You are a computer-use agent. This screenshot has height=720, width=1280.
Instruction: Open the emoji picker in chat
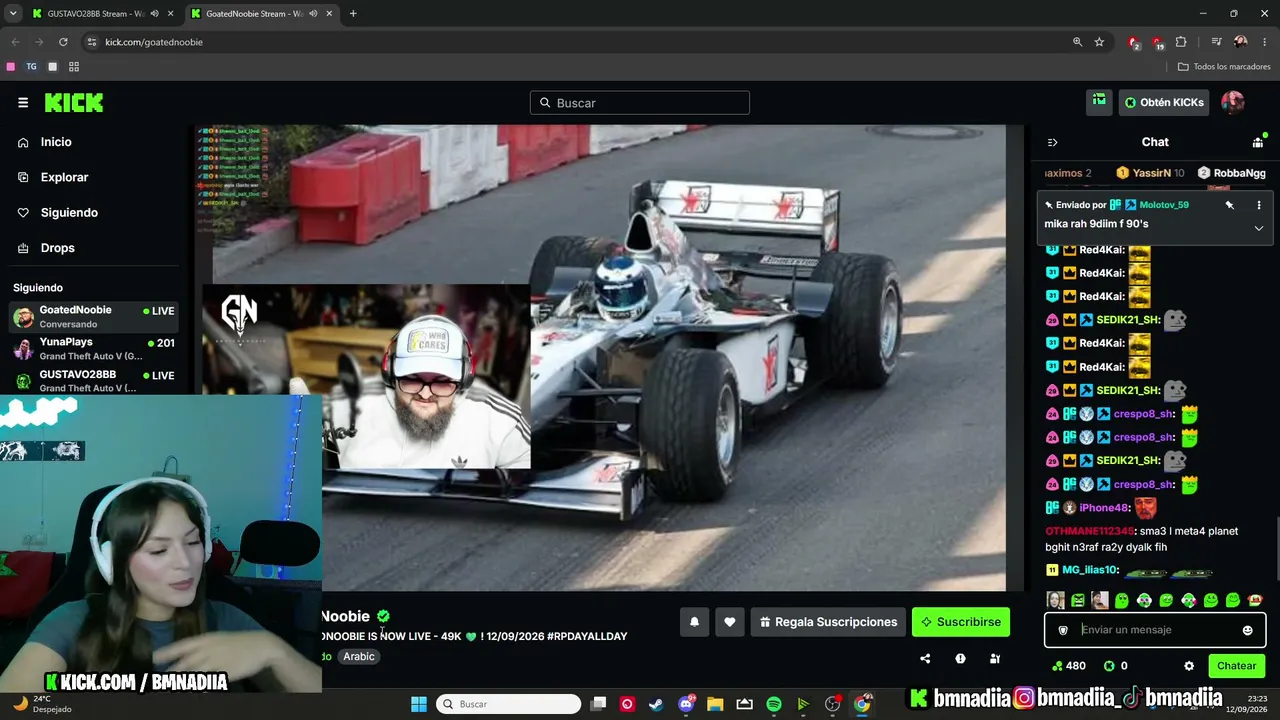click(1247, 630)
